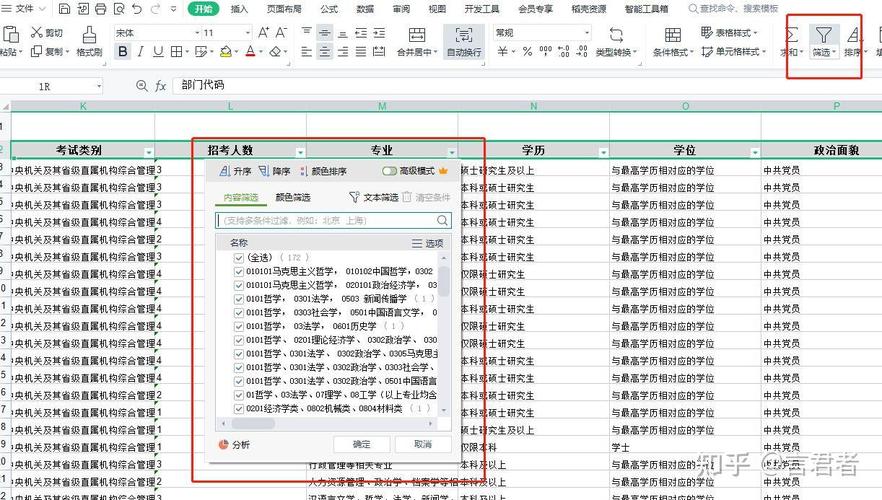
Task: Open the 文件 file menu
Action: pos(23,9)
